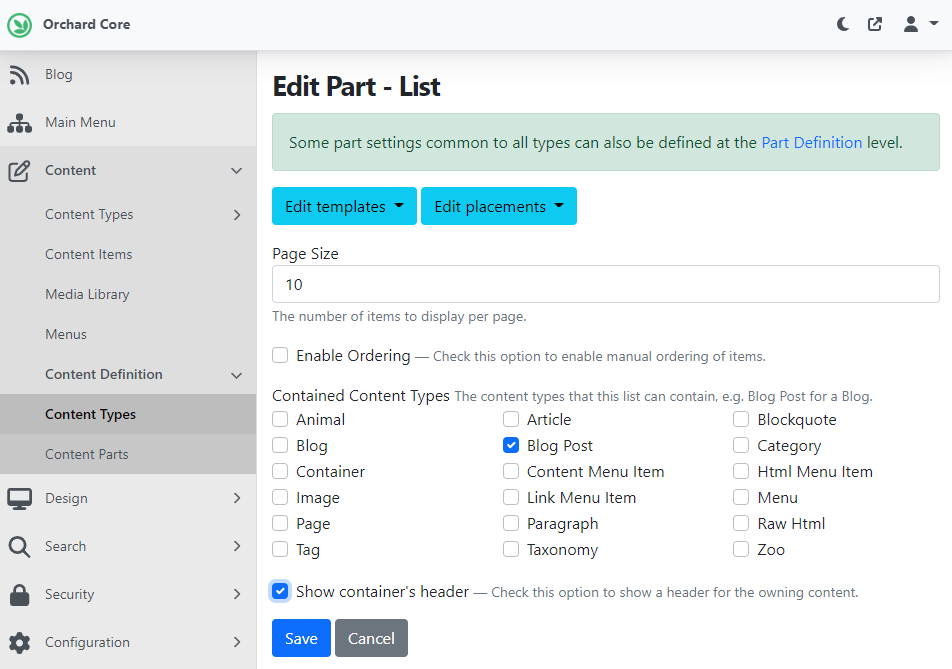Select Content Parts in sidebar
Image resolution: width=952 pixels, height=669 pixels.
click(x=128, y=454)
